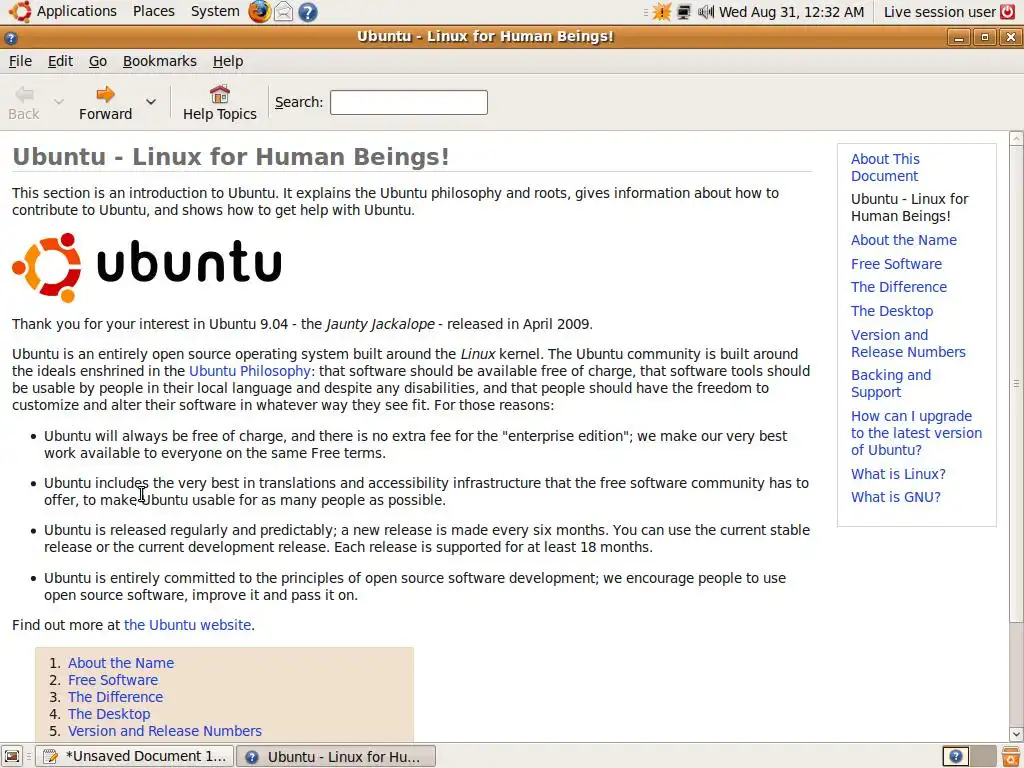Expand the Back history dropdown arrow

click(59, 102)
